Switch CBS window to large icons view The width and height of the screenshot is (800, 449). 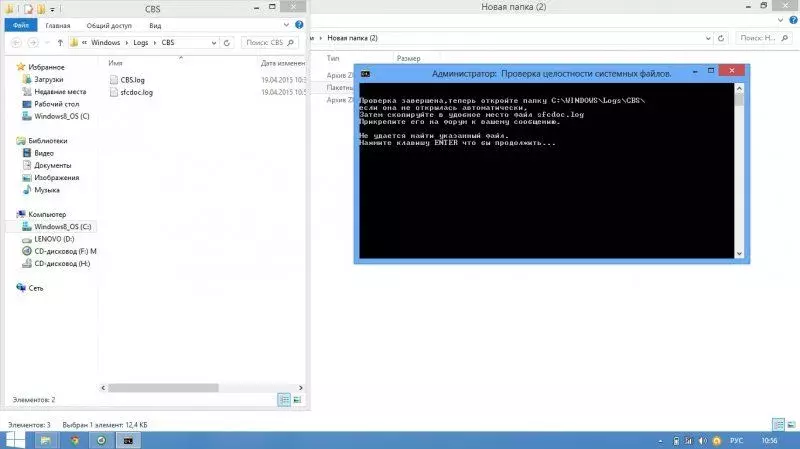click(297, 400)
